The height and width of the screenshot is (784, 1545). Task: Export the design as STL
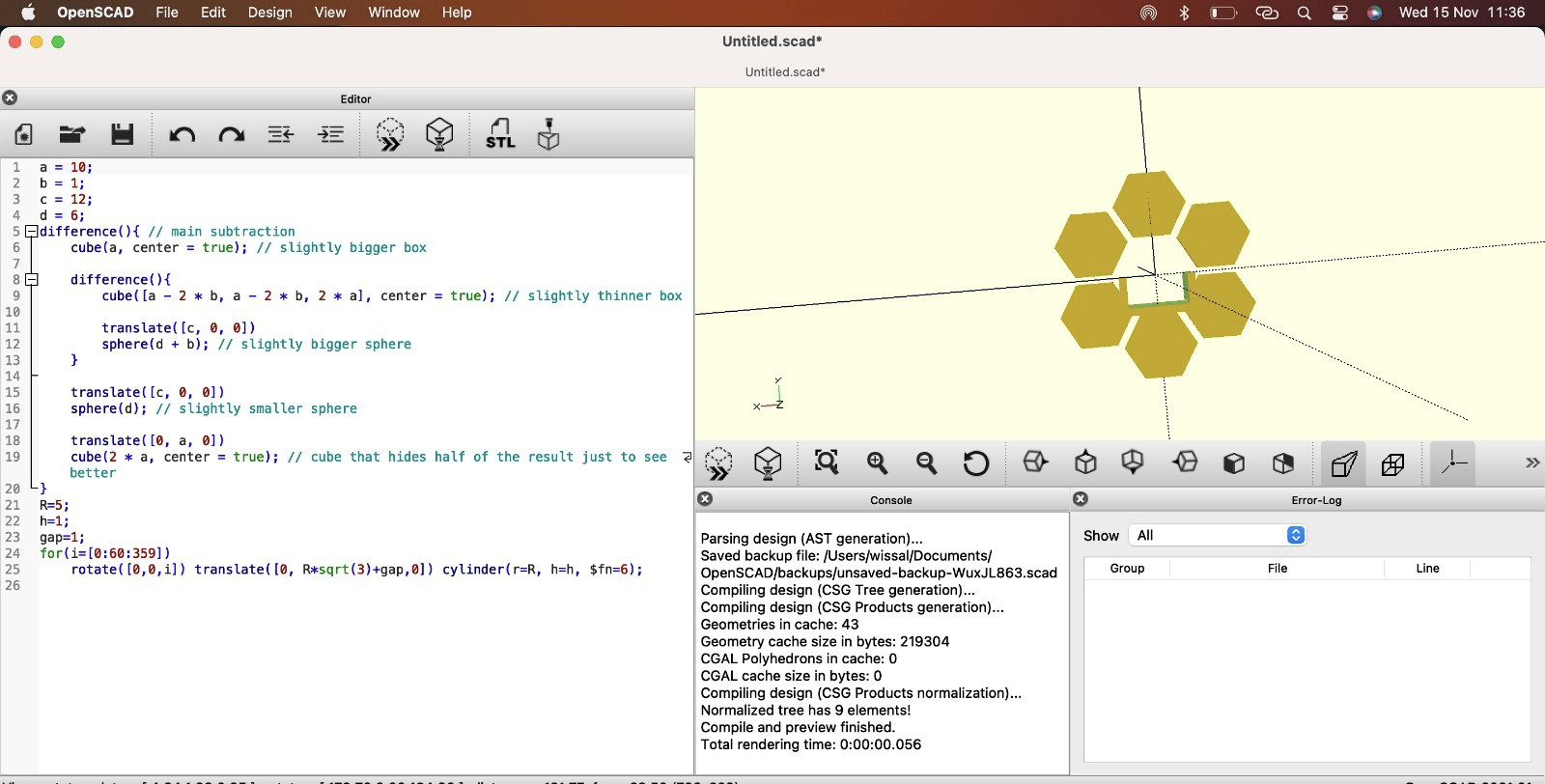pyautogui.click(x=500, y=134)
